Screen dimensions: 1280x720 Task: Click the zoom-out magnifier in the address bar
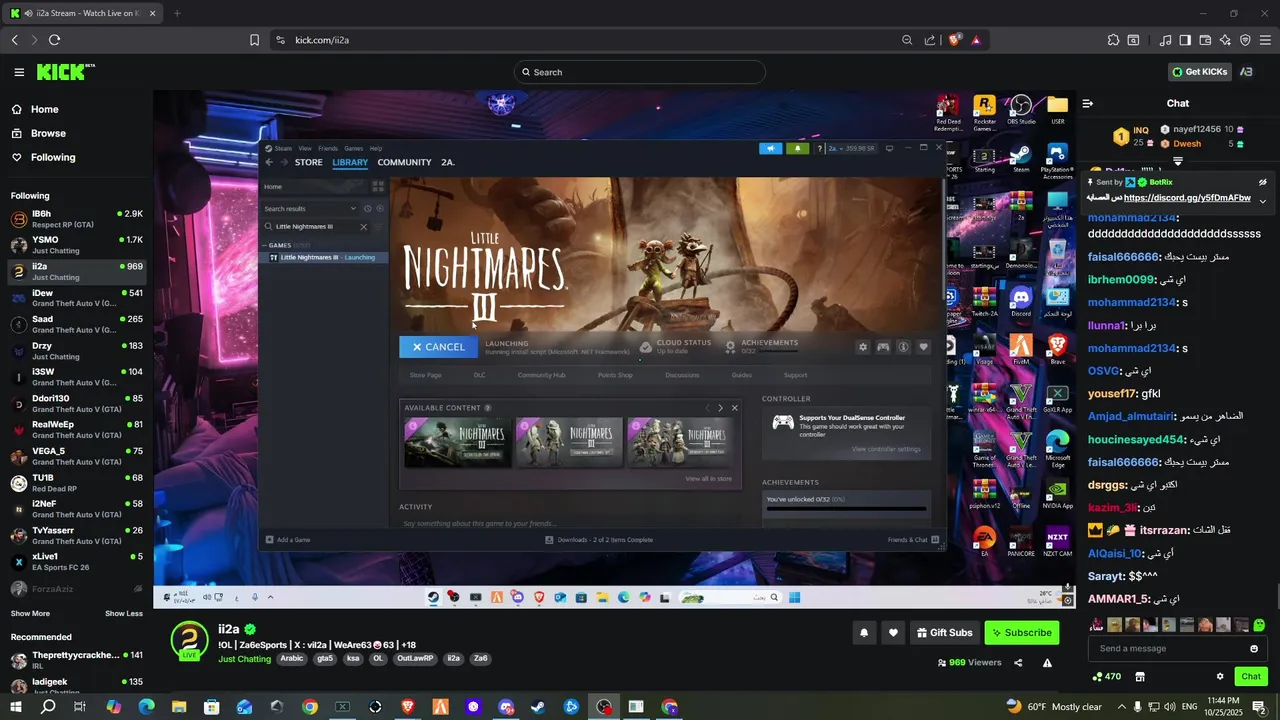pos(907,40)
